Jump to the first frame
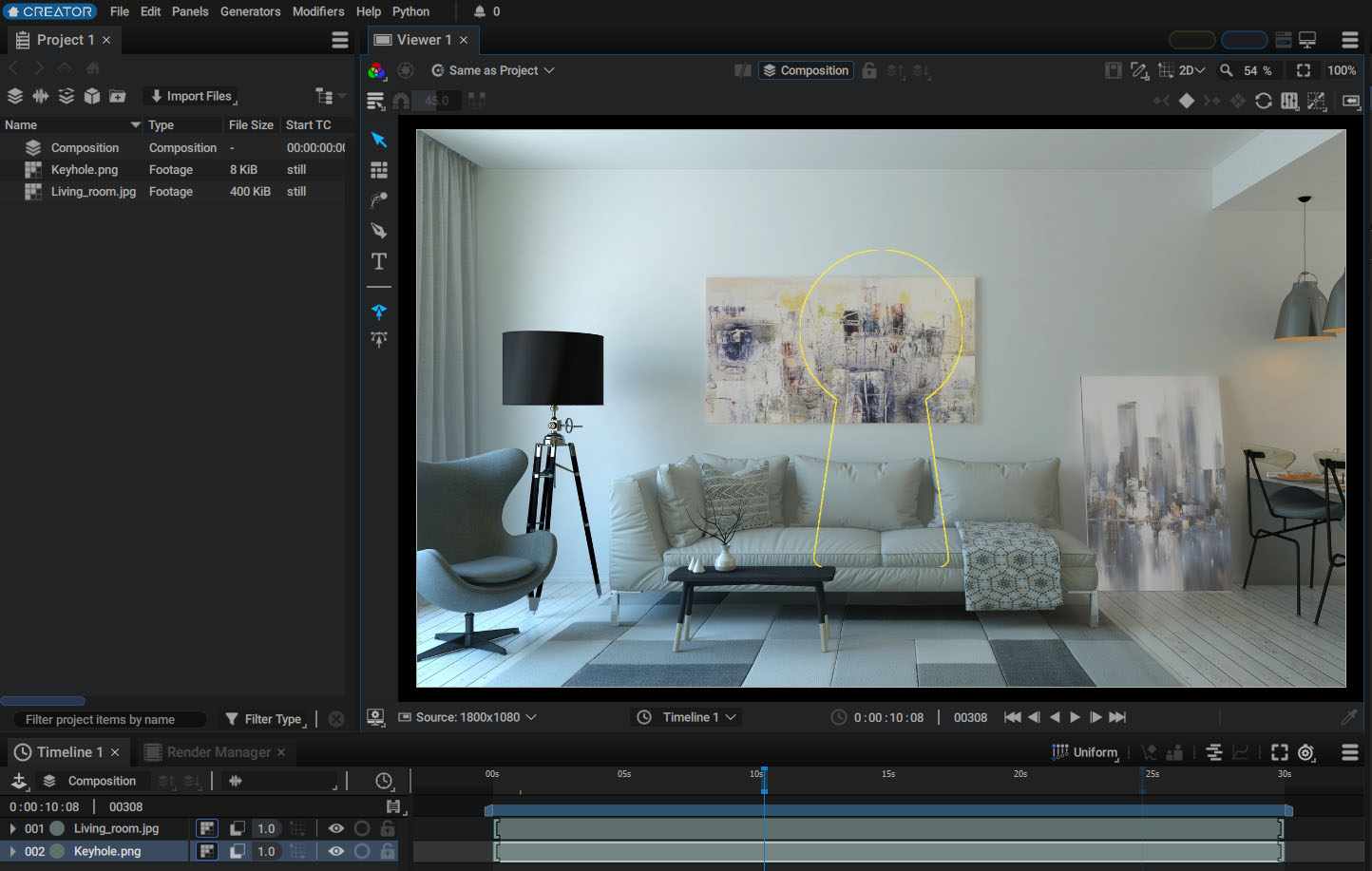Viewport: 1372px width, 871px height. [1013, 717]
